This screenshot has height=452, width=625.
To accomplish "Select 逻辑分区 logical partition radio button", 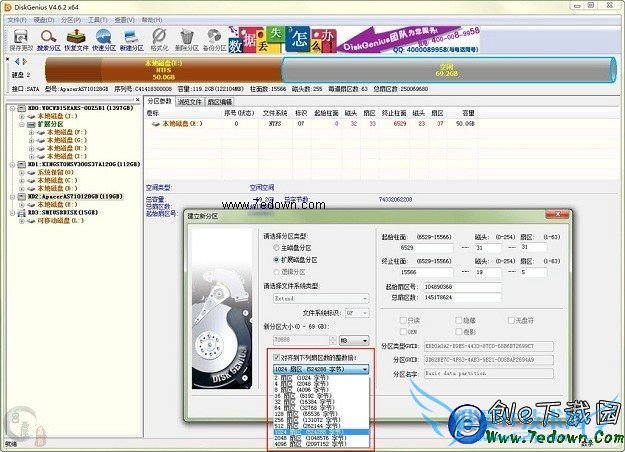I will pyautogui.click(x=276, y=272).
